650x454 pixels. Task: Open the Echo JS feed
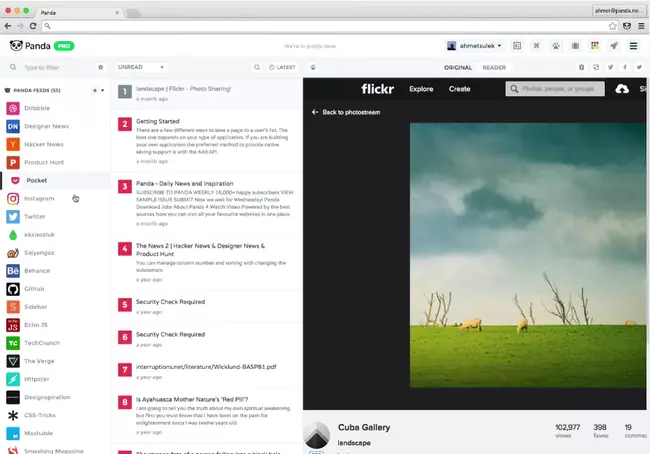36,325
